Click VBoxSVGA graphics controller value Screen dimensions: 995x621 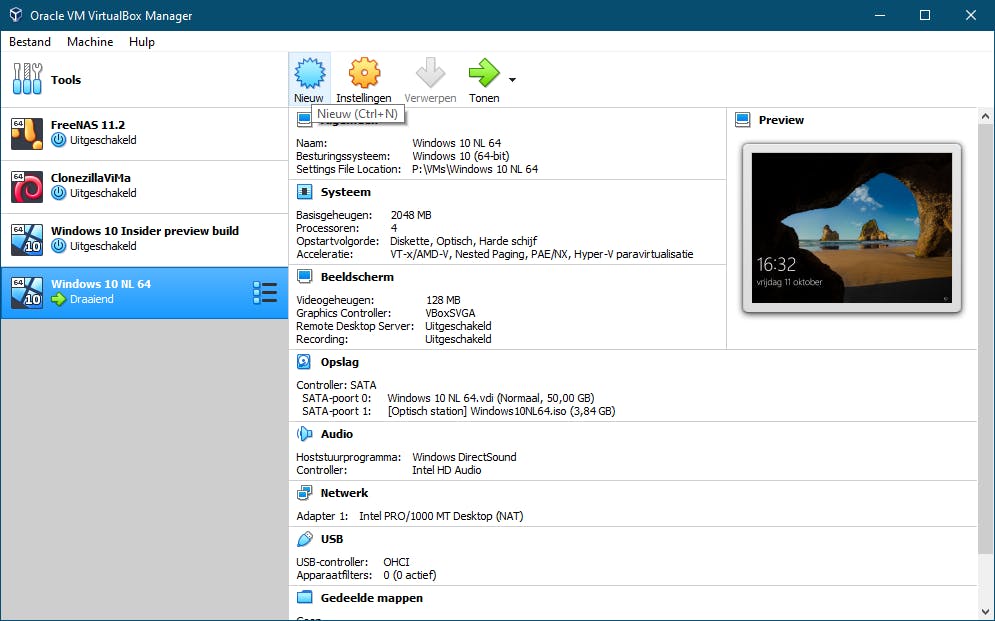(x=450, y=313)
